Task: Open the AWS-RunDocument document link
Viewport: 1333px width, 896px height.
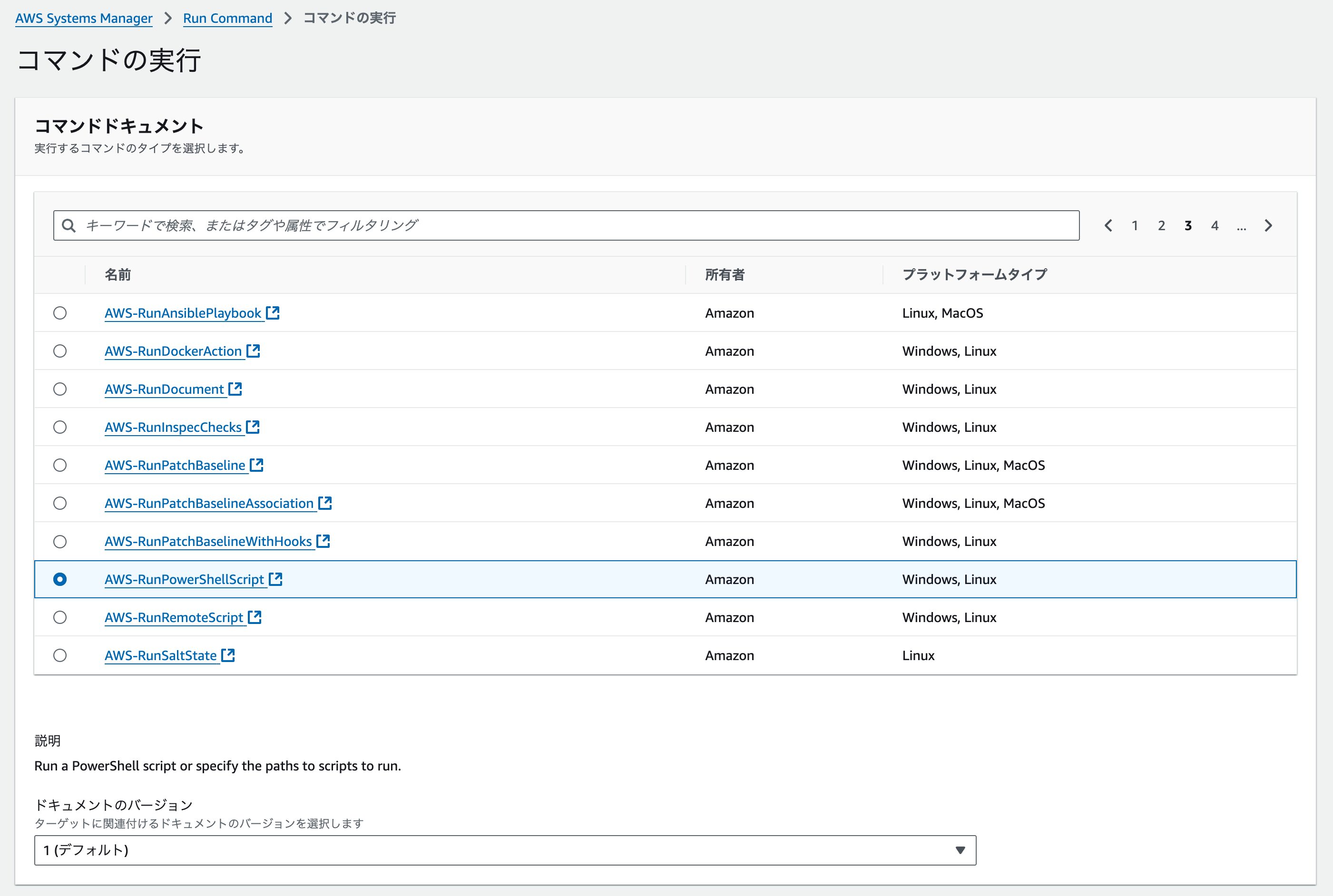Action: coord(164,389)
